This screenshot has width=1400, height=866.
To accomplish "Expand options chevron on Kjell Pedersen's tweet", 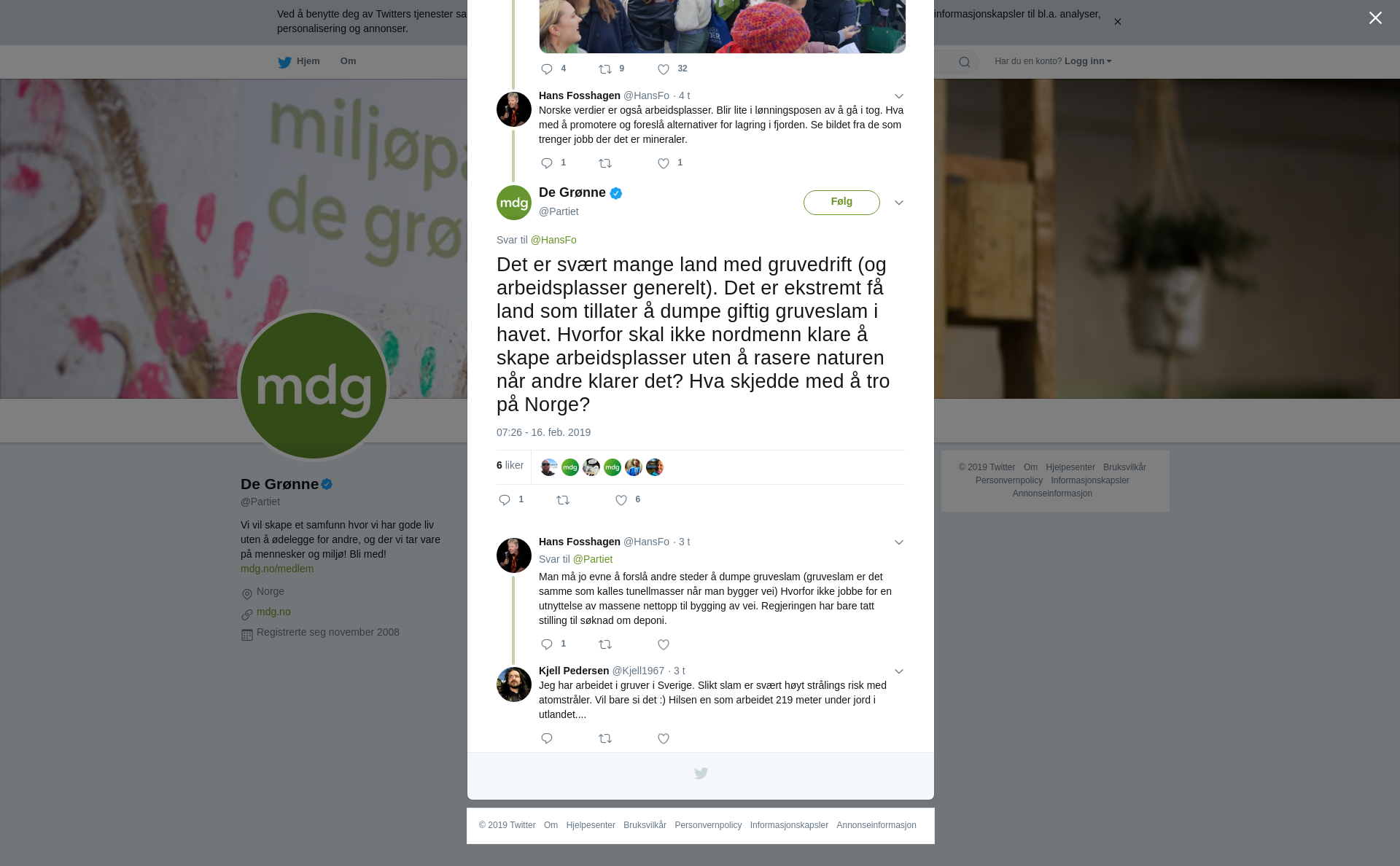I will tap(899, 671).
